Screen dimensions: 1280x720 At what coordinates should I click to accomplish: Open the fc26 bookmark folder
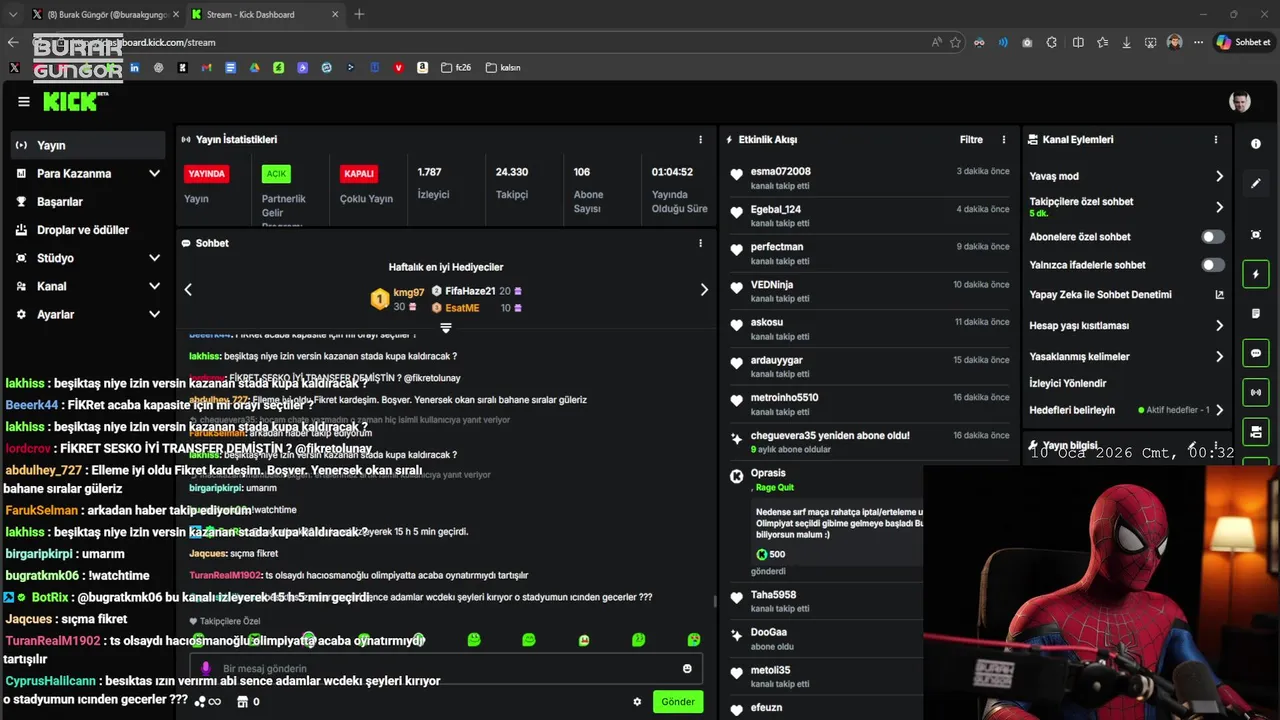[456, 68]
